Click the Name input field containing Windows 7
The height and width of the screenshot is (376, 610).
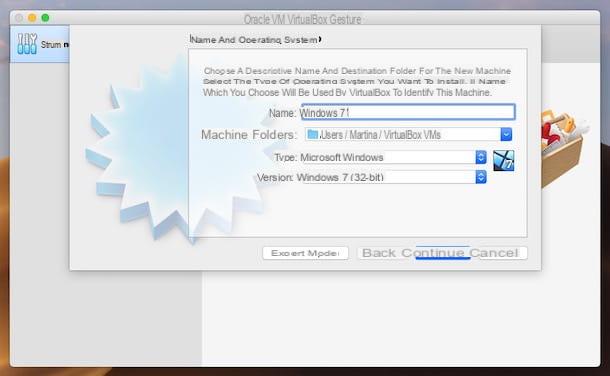pos(408,112)
